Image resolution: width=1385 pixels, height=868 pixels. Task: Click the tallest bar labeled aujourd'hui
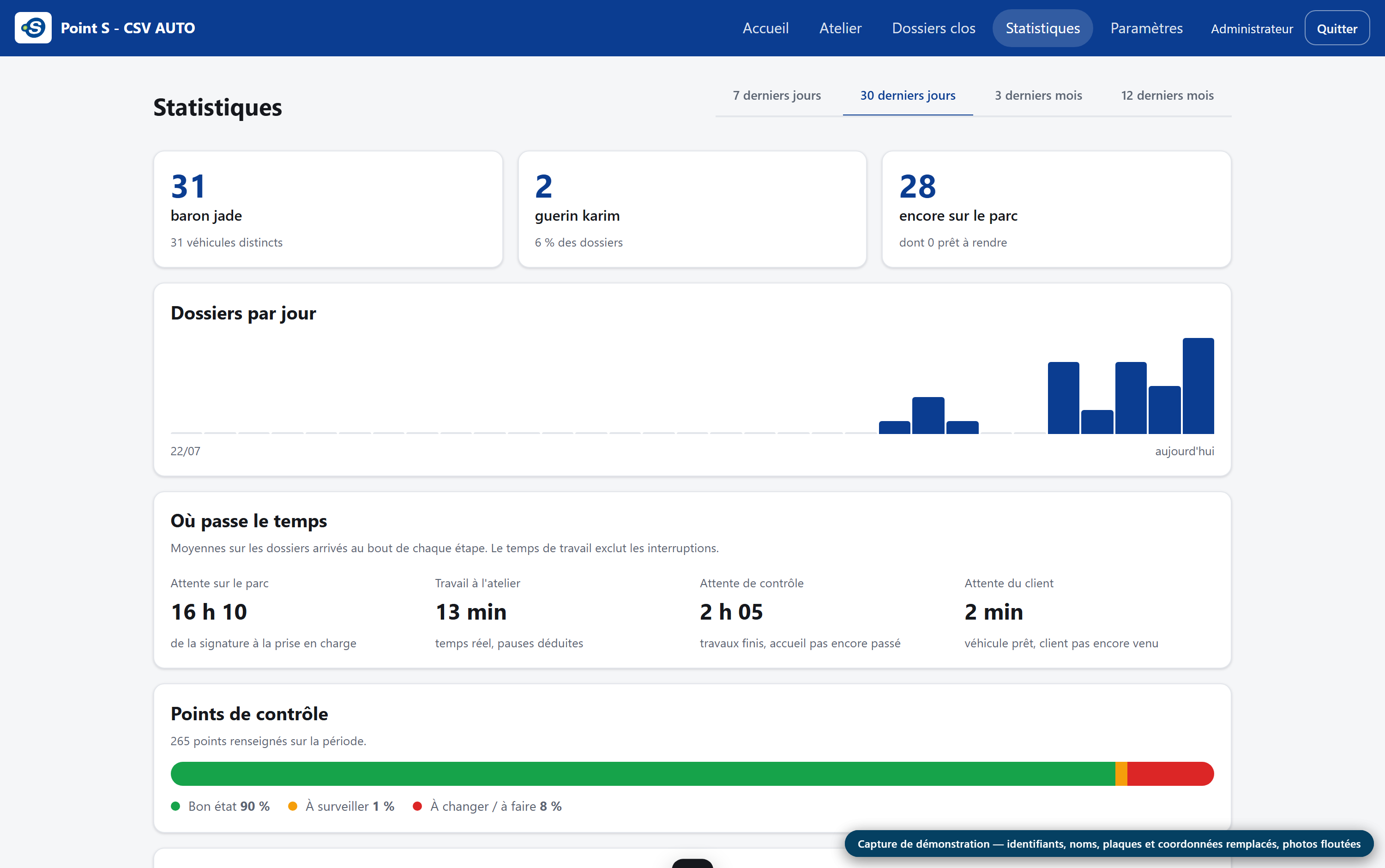click(1198, 386)
